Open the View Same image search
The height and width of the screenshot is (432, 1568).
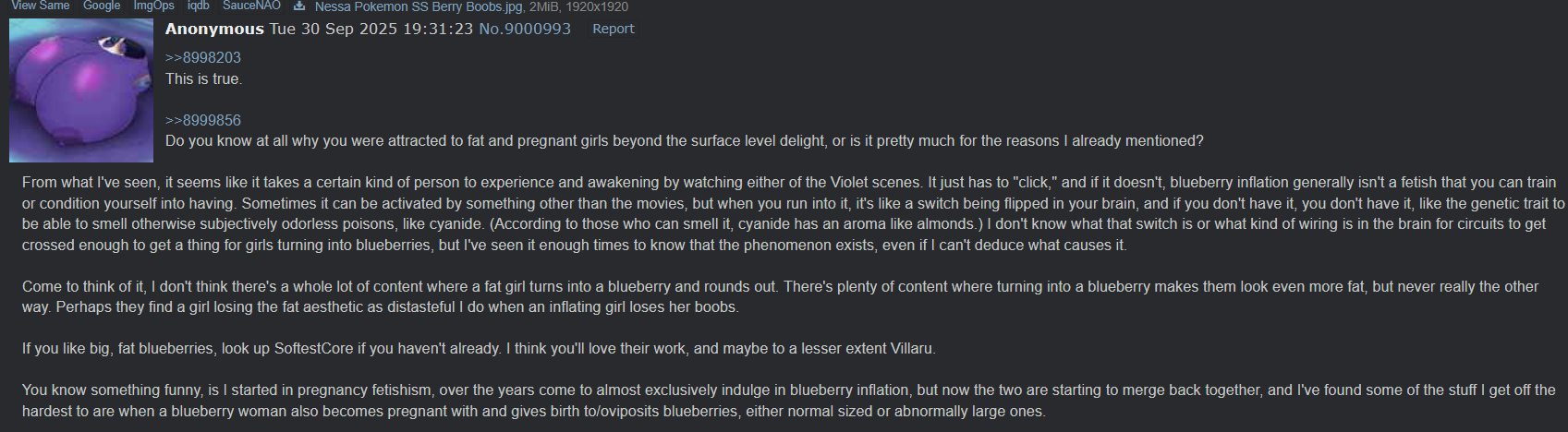[41, 6]
